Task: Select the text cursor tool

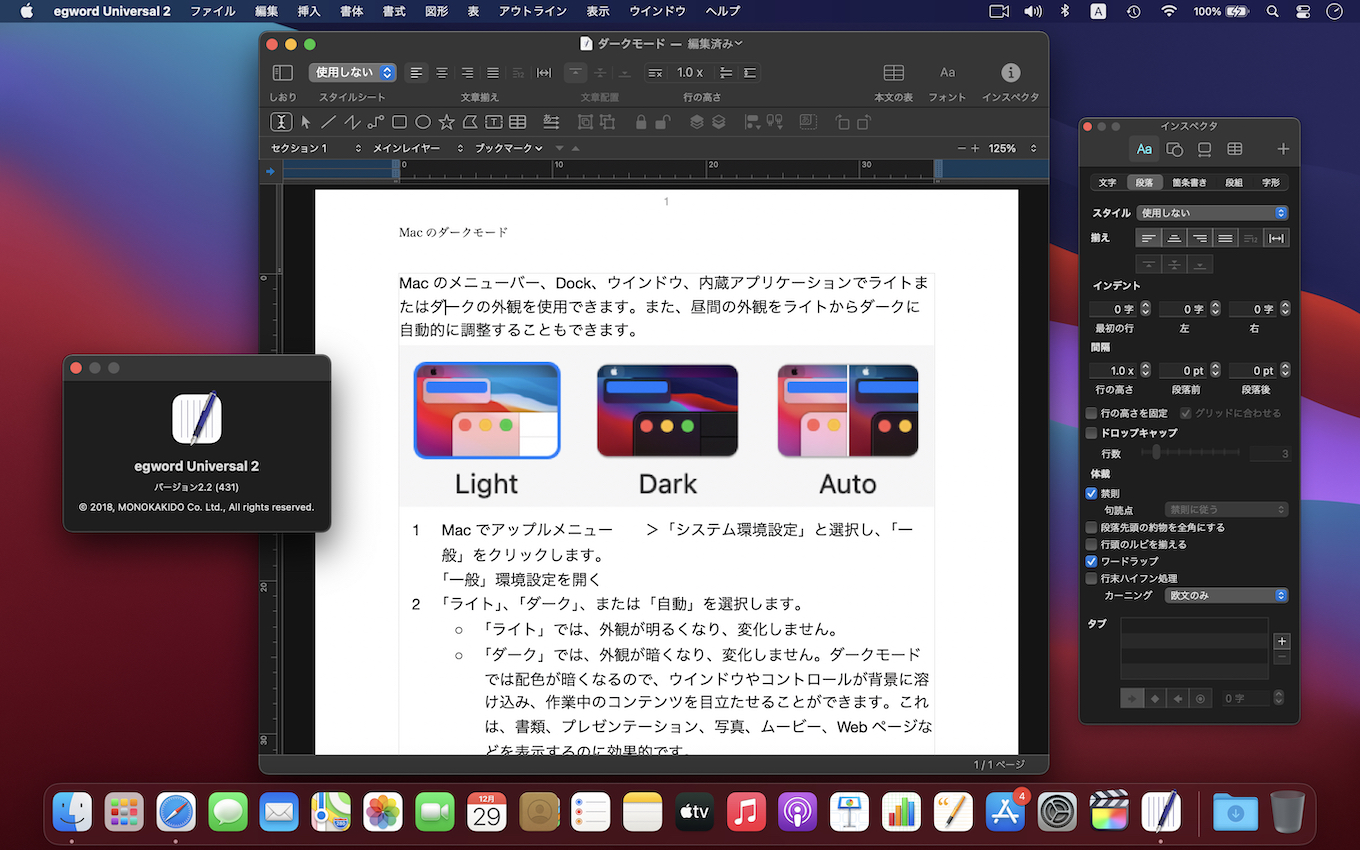Action: coord(281,122)
